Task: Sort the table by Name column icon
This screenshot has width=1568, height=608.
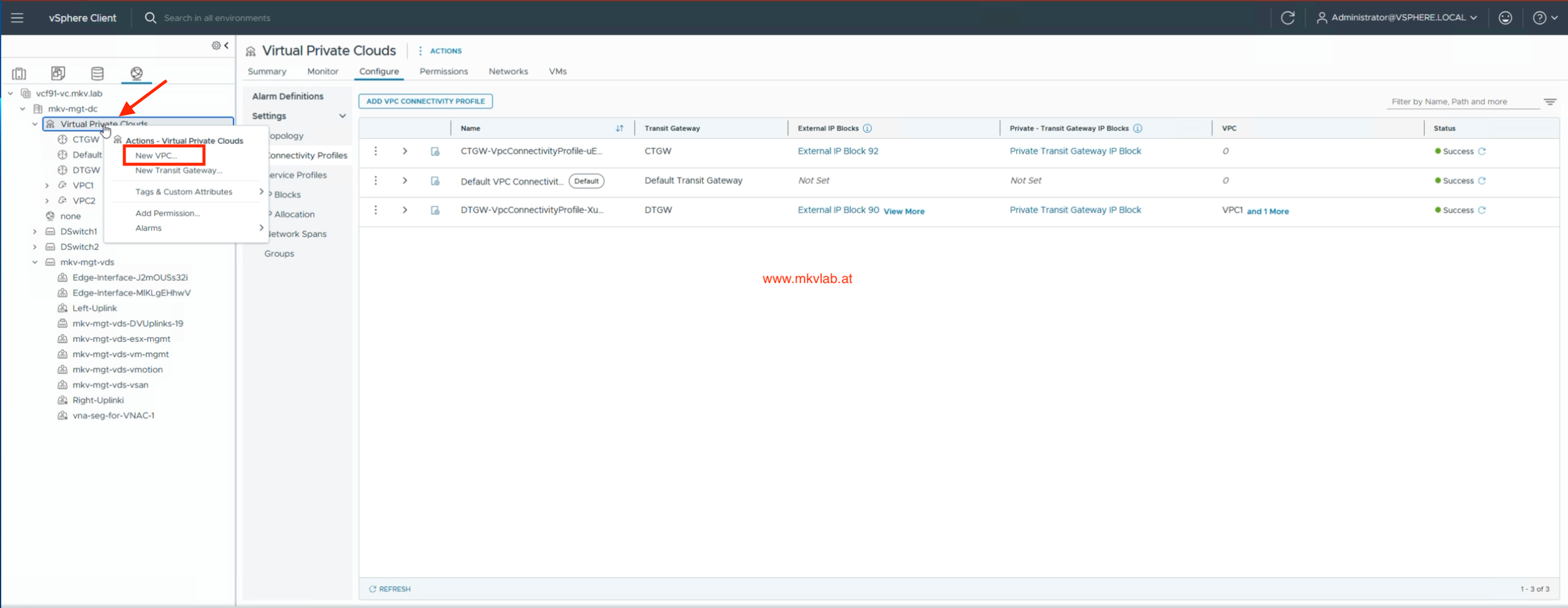Action: coord(620,128)
